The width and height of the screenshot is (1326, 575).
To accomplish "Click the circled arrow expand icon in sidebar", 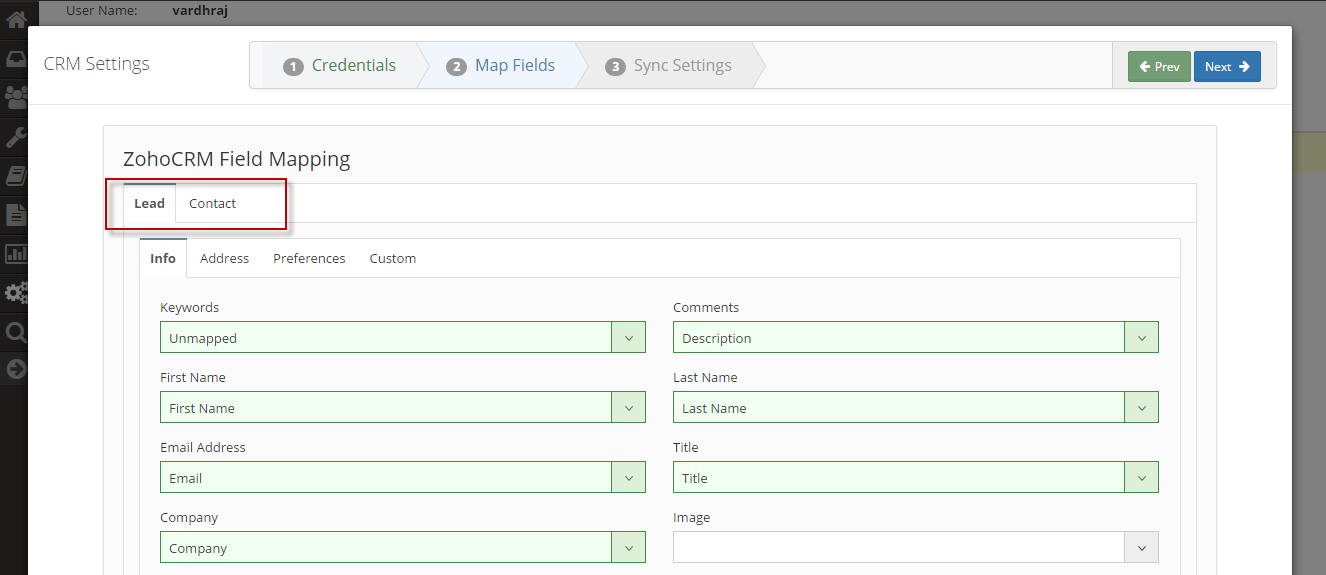I will pyautogui.click(x=16, y=369).
